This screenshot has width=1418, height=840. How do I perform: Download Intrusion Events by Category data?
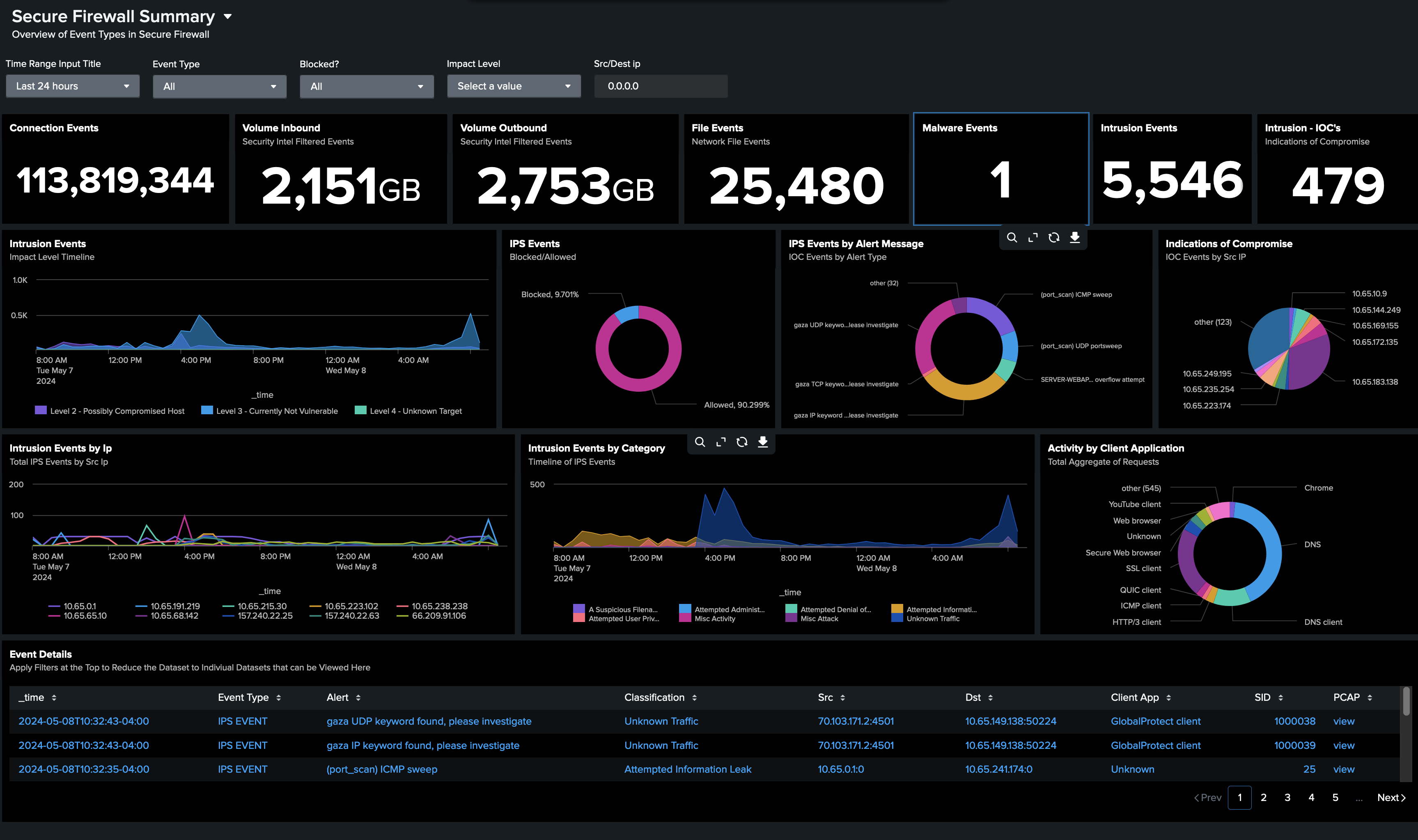[x=763, y=442]
